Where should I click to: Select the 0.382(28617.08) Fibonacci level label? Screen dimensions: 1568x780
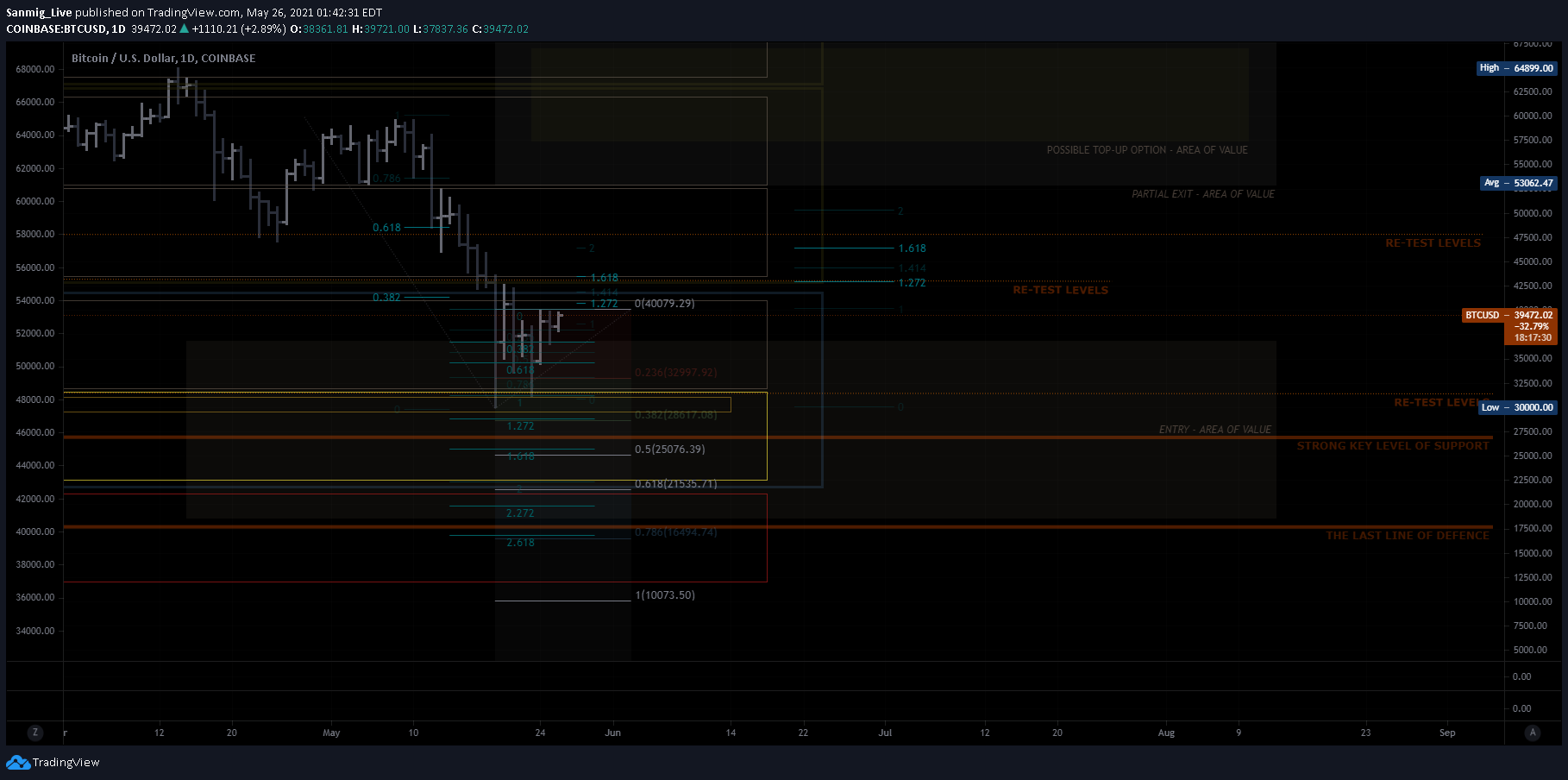(x=675, y=415)
